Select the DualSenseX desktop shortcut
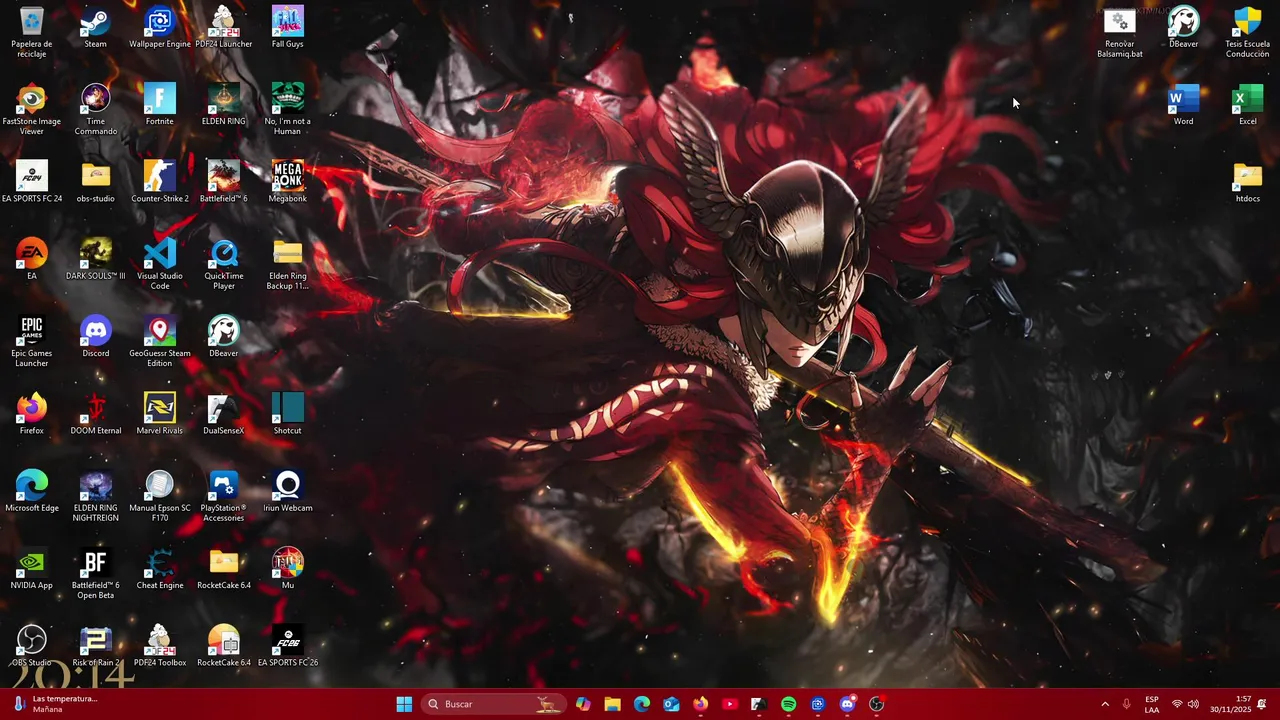The width and height of the screenshot is (1280, 720). pos(223,413)
